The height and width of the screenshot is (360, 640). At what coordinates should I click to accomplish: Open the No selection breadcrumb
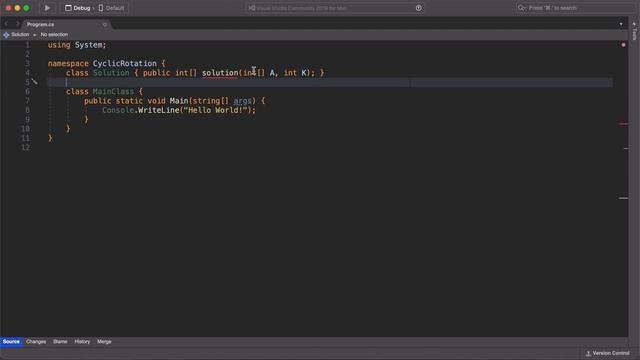click(x=54, y=35)
